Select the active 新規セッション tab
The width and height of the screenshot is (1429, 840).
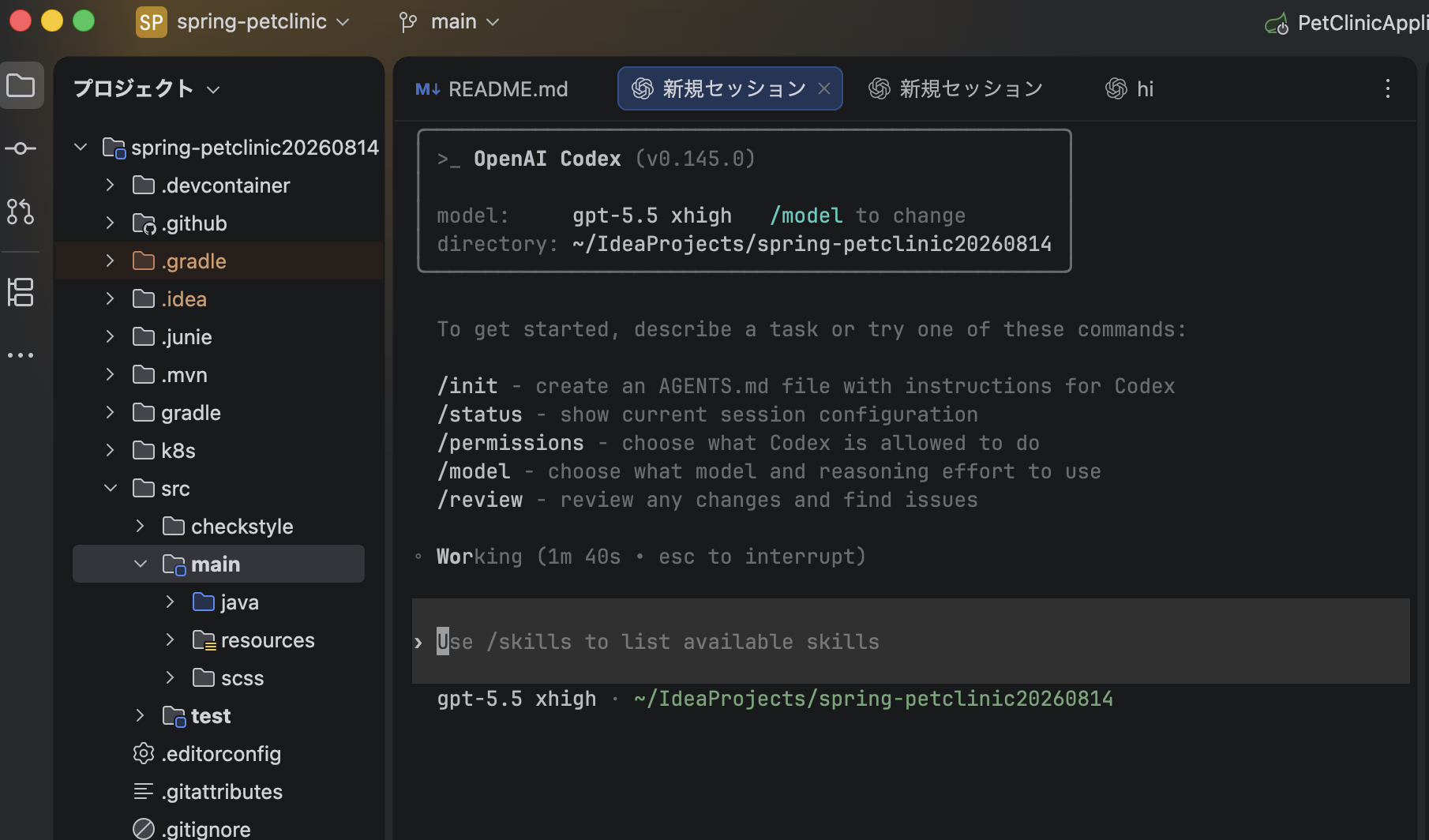tap(730, 88)
